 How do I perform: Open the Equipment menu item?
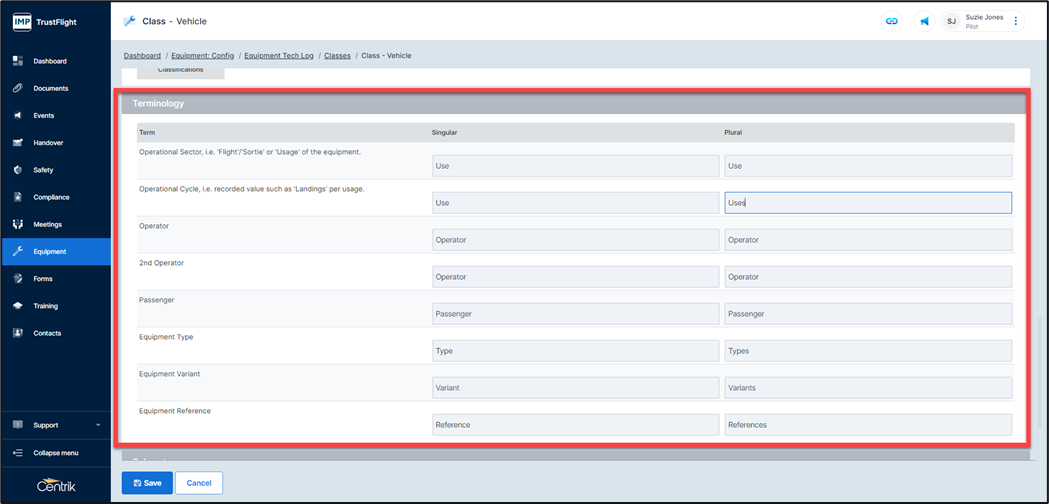pos(50,252)
